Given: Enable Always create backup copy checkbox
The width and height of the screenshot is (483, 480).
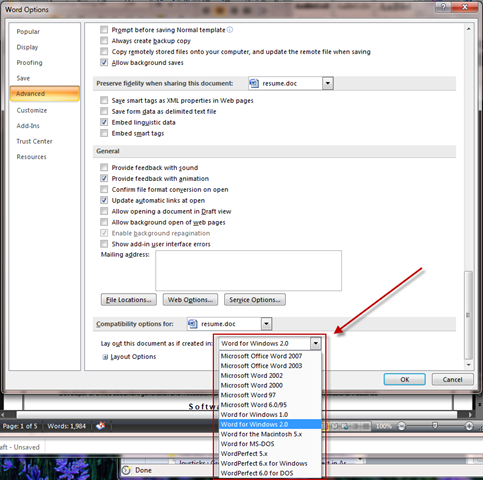Looking at the screenshot, I should pyautogui.click(x=104, y=41).
